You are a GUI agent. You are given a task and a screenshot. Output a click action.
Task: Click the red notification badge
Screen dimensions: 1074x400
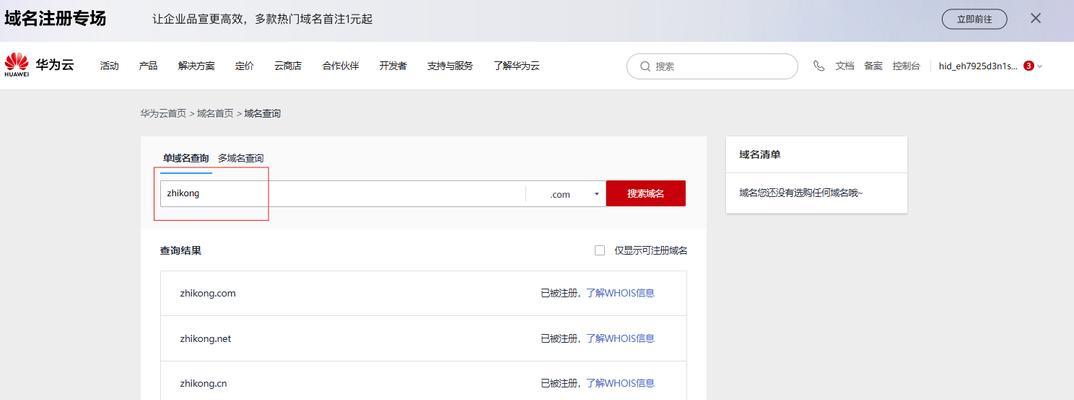pyautogui.click(x=1028, y=66)
